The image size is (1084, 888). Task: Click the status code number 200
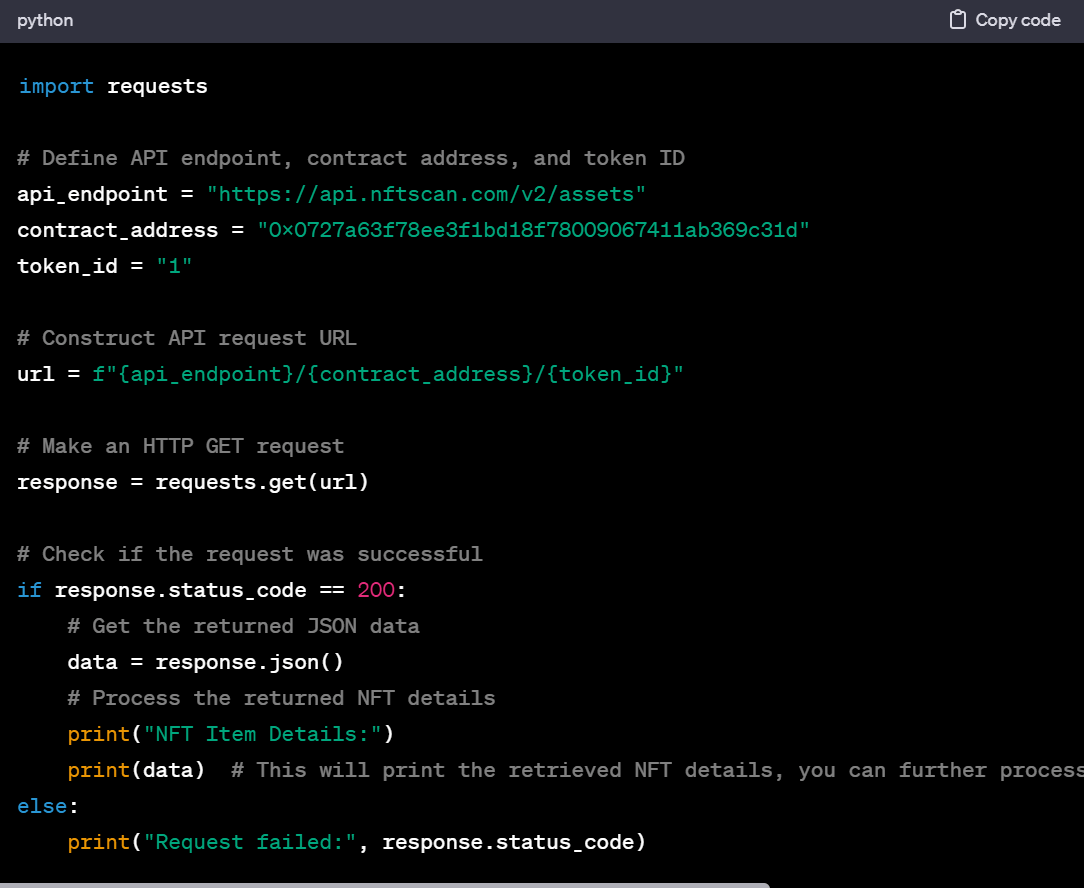[x=376, y=590]
